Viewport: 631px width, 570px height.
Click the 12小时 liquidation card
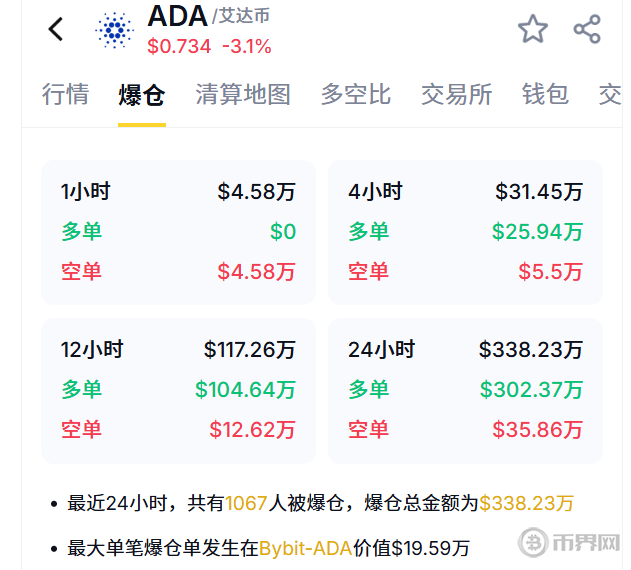(x=178, y=391)
